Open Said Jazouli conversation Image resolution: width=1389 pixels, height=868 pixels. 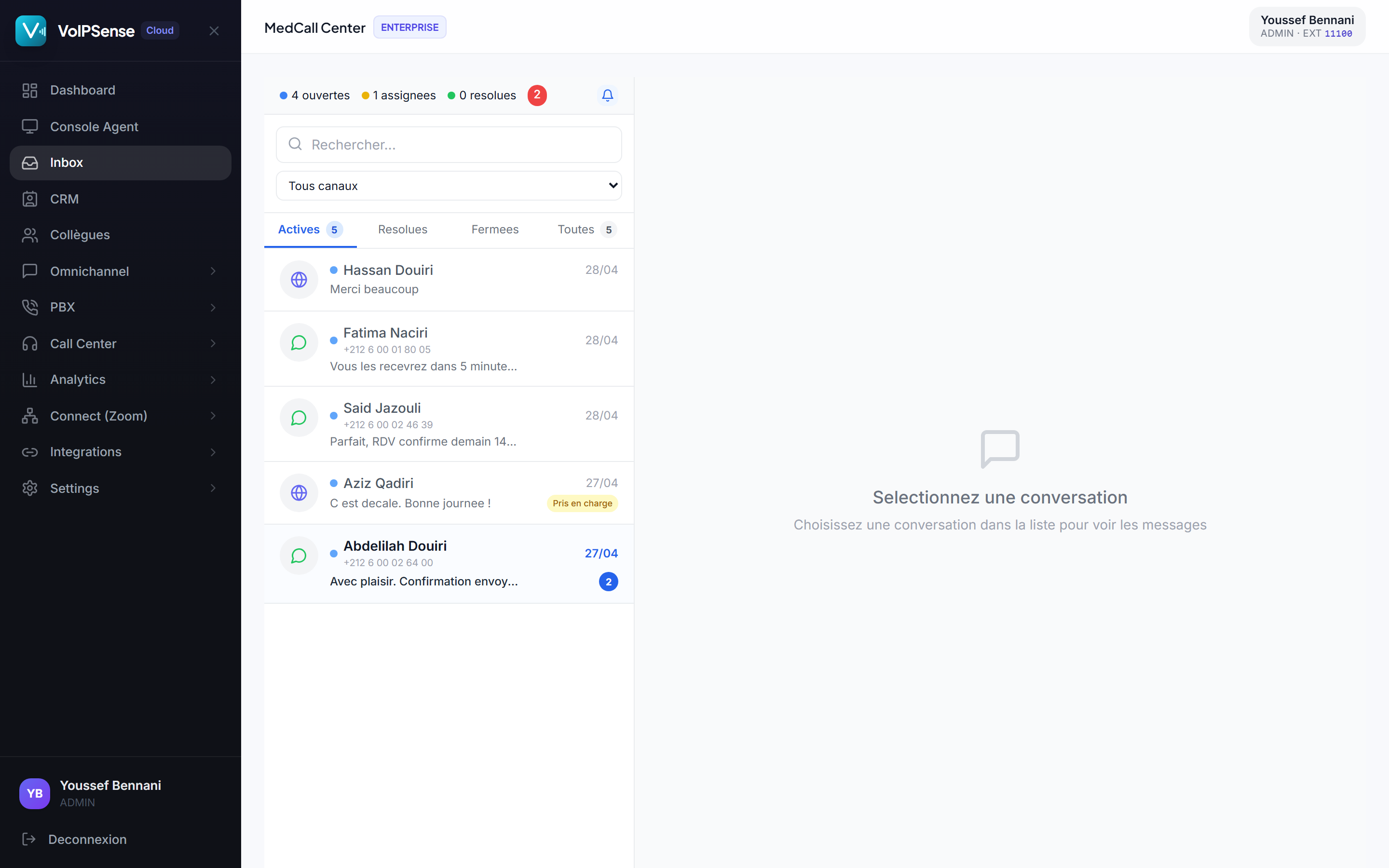click(x=449, y=424)
